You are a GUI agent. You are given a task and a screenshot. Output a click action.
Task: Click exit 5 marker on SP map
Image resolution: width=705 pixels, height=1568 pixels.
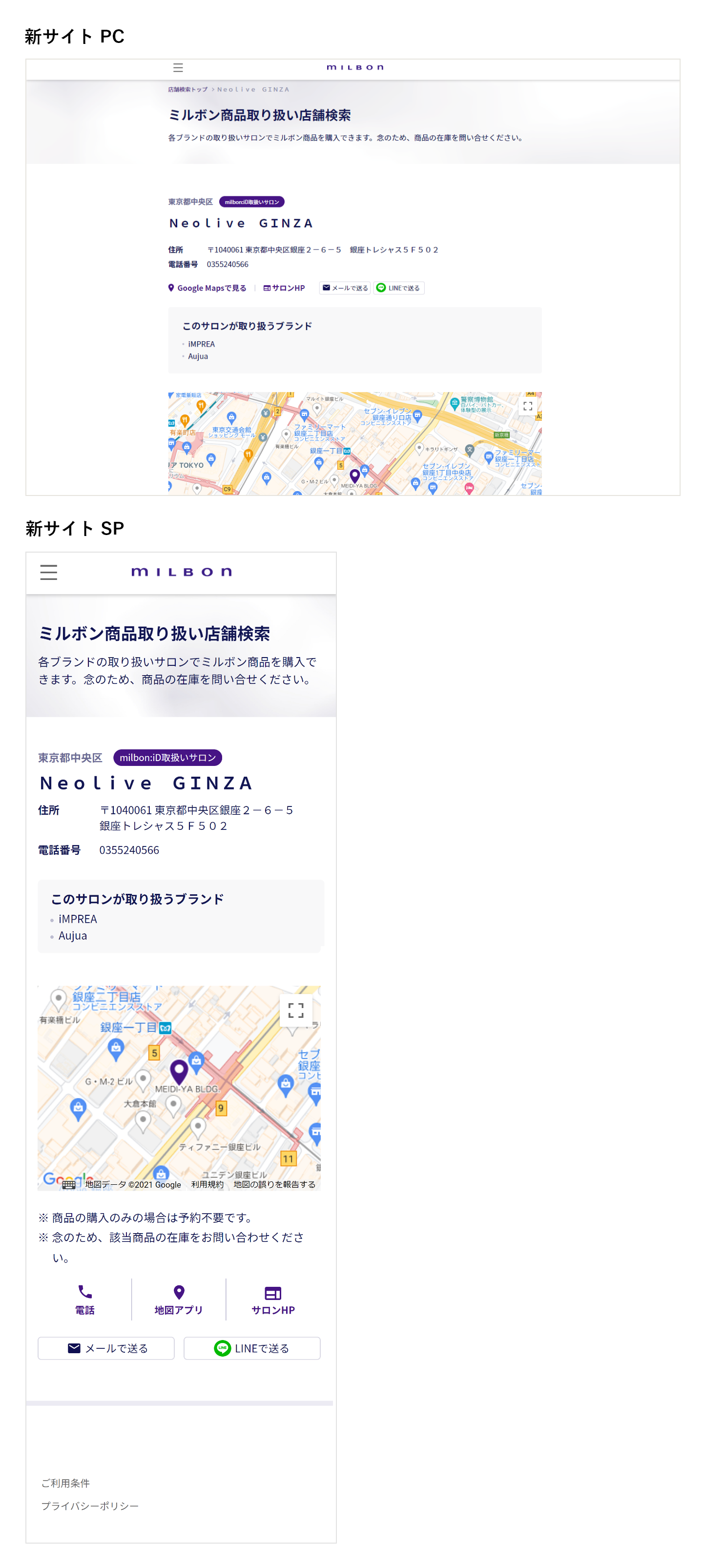pos(154,1053)
